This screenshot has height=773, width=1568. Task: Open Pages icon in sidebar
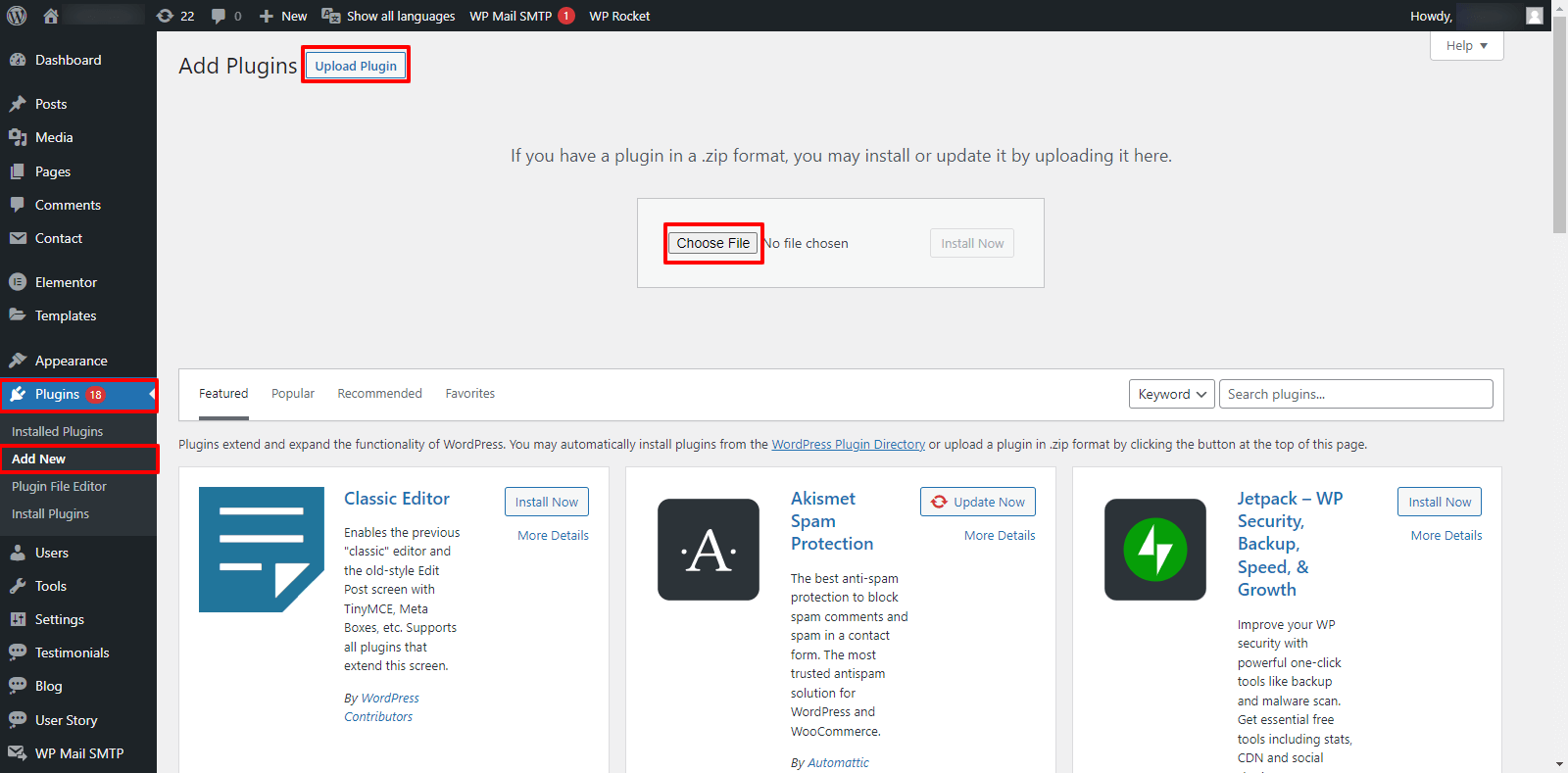coord(18,171)
